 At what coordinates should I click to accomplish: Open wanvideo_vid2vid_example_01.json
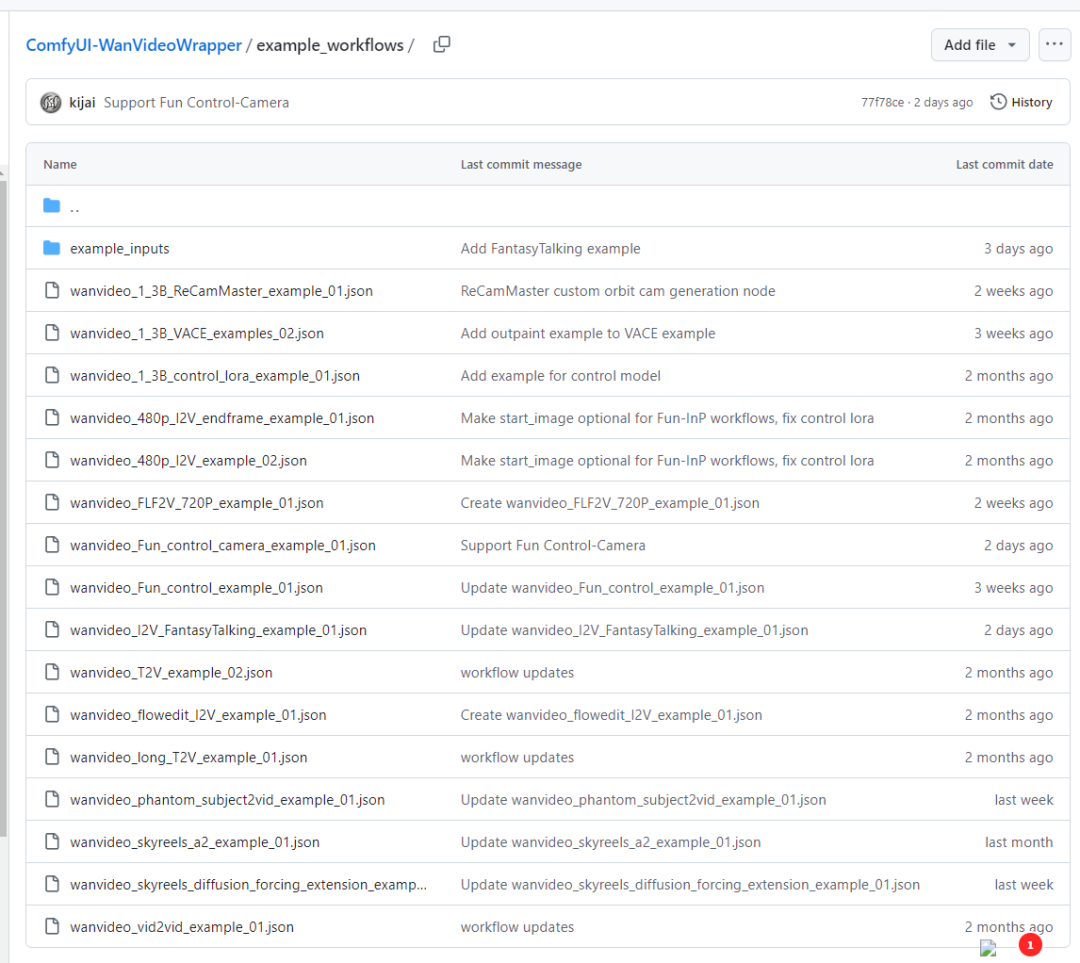click(182, 927)
